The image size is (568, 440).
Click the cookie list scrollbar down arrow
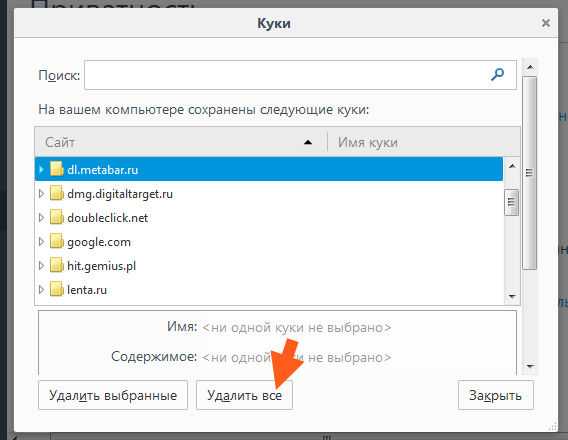pos(512,297)
